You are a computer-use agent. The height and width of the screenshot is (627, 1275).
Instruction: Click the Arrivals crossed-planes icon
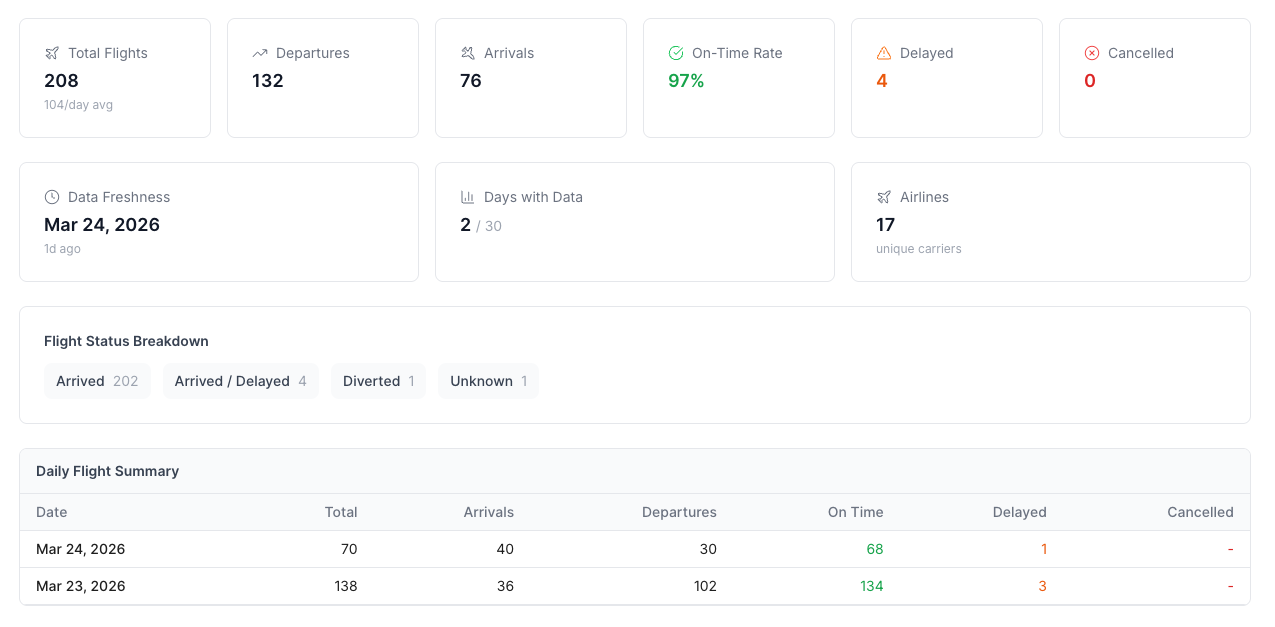pos(466,53)
